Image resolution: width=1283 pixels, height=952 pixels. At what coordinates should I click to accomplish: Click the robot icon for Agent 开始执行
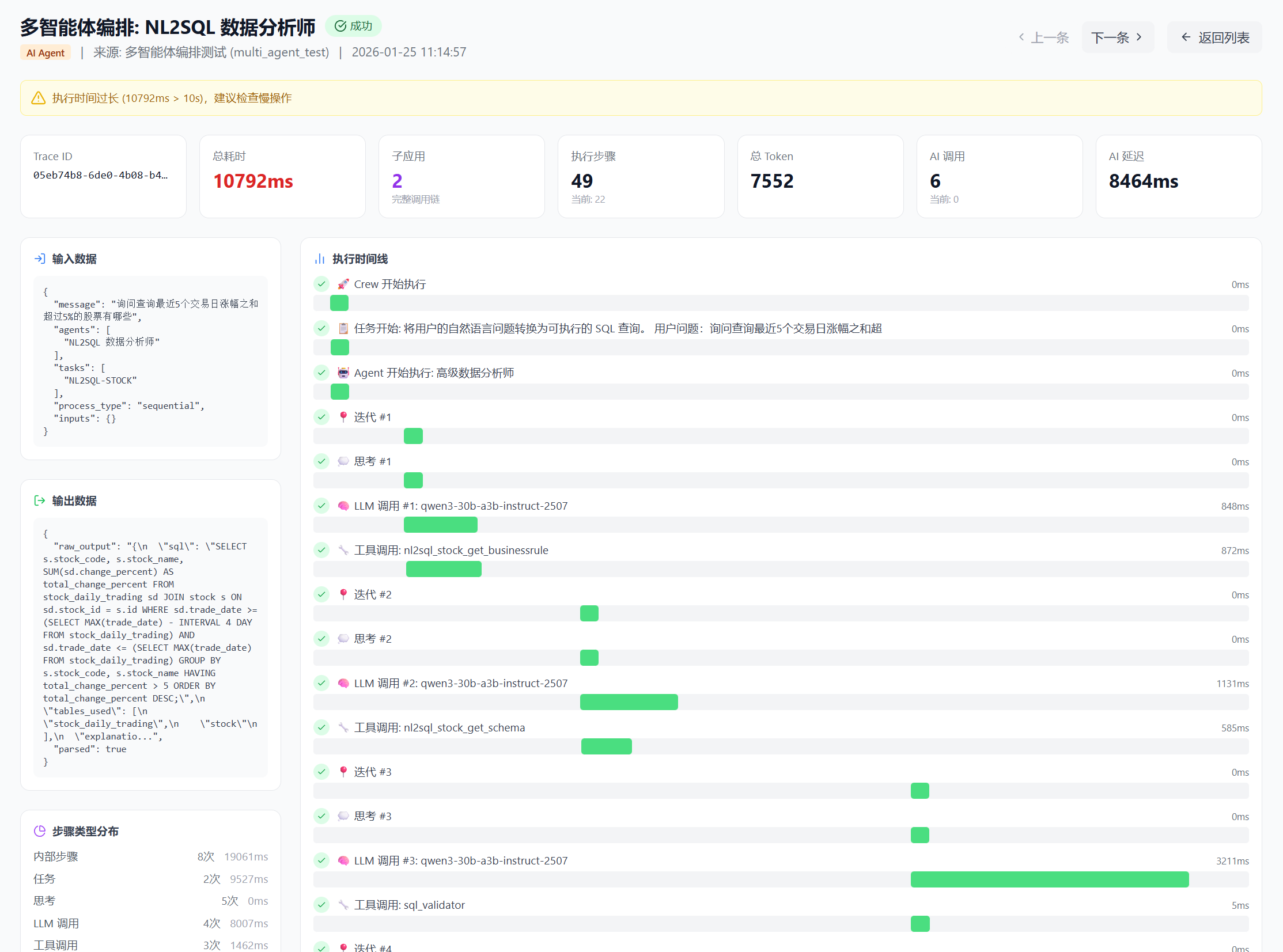pos(343,373)
